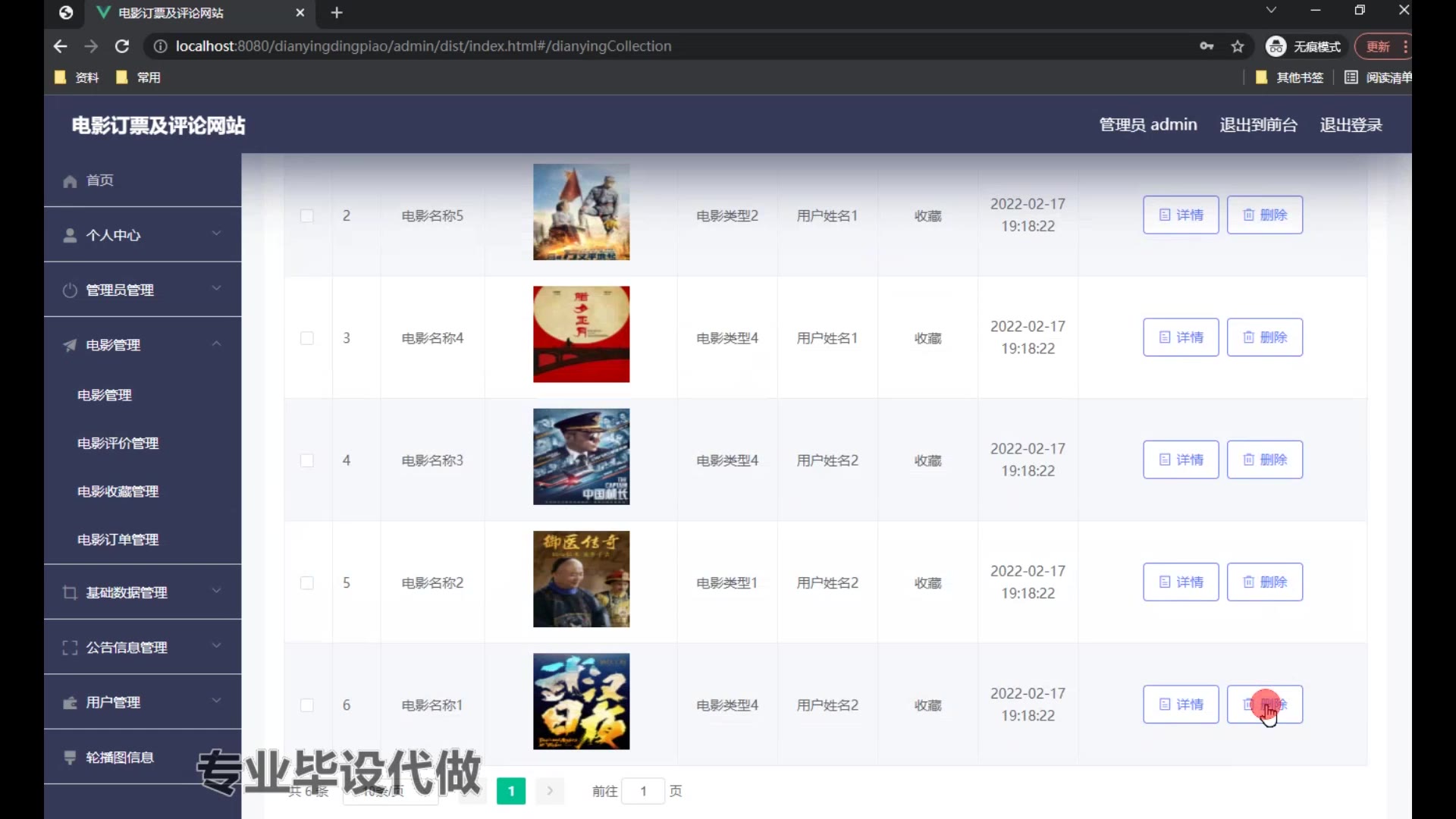
Task: Close the 电影订票及评论网站 browser tab
Action: pyautogui.click(x=300, y=13)
